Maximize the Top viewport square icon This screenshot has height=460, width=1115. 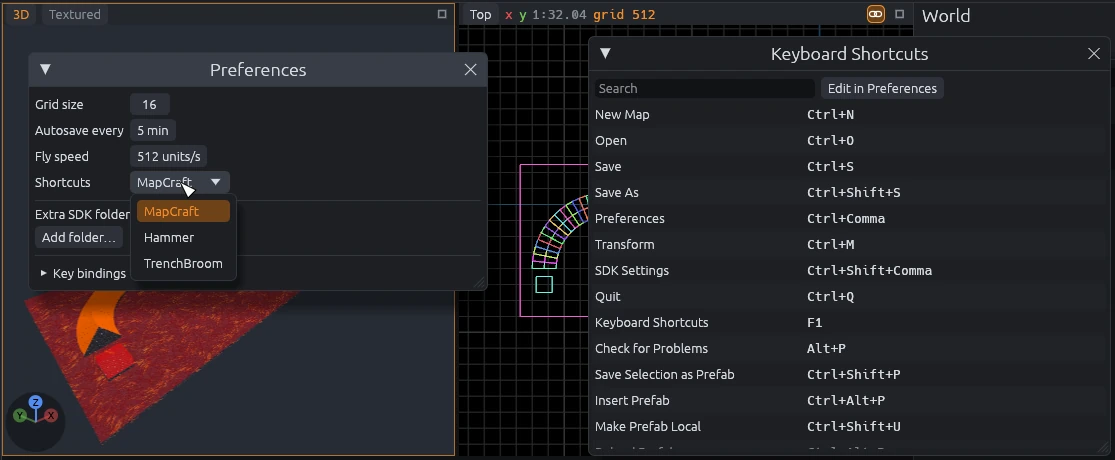899,14
